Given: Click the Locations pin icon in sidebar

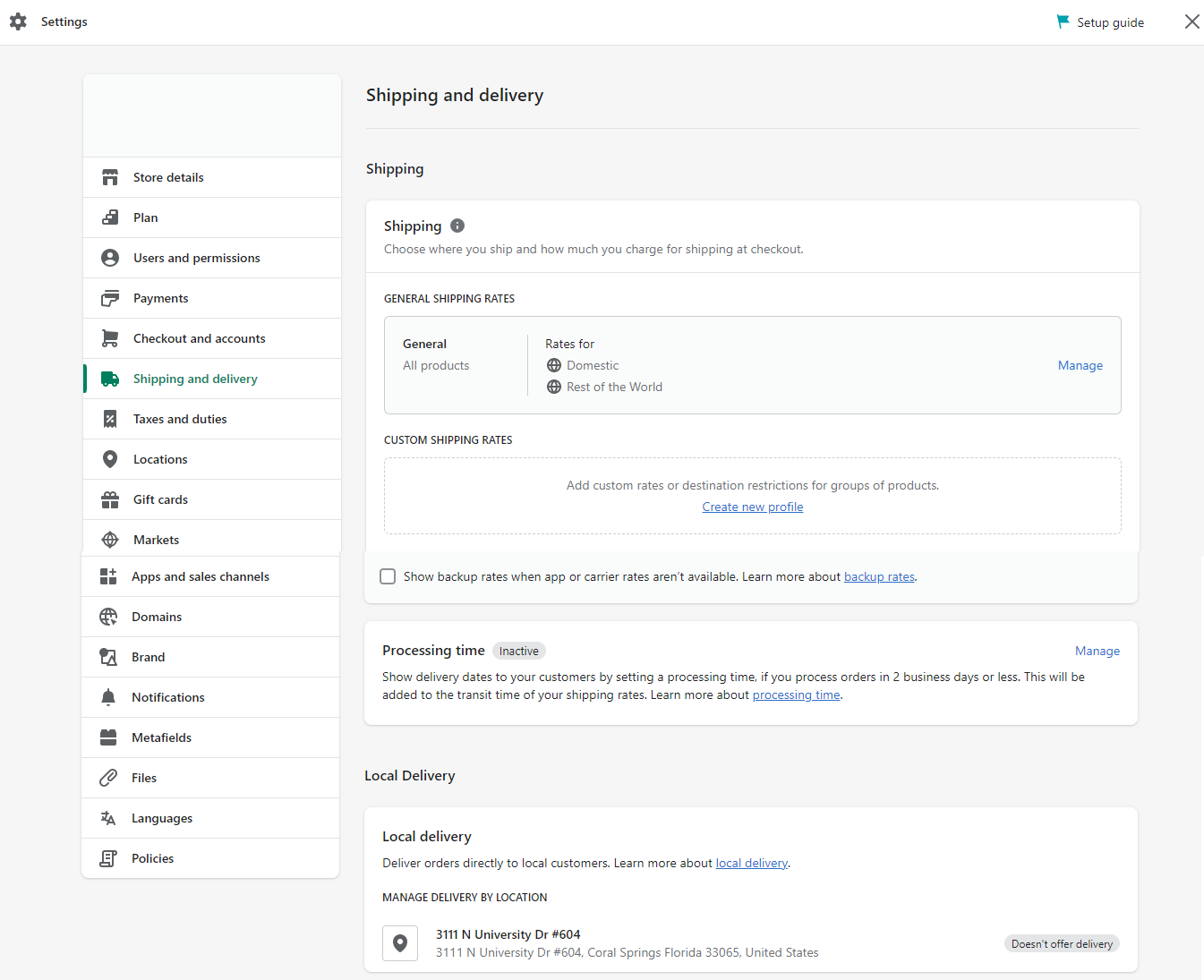Looking at the screenshot, I should point(110,459).
